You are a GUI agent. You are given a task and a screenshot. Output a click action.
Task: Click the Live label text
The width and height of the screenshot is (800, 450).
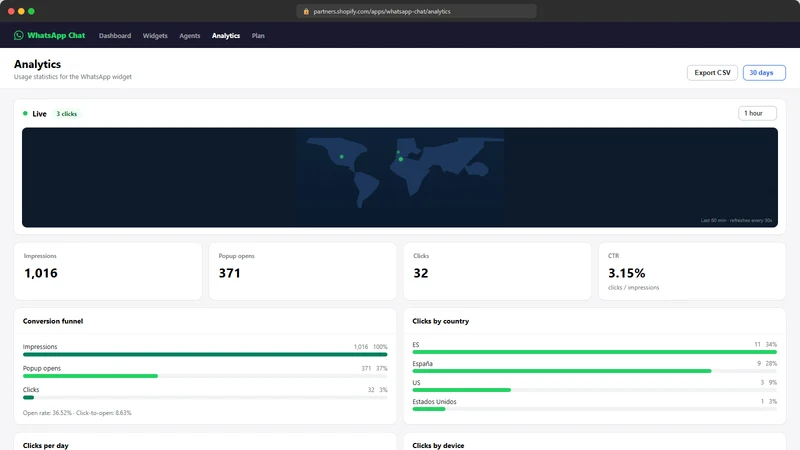point(39,114)
